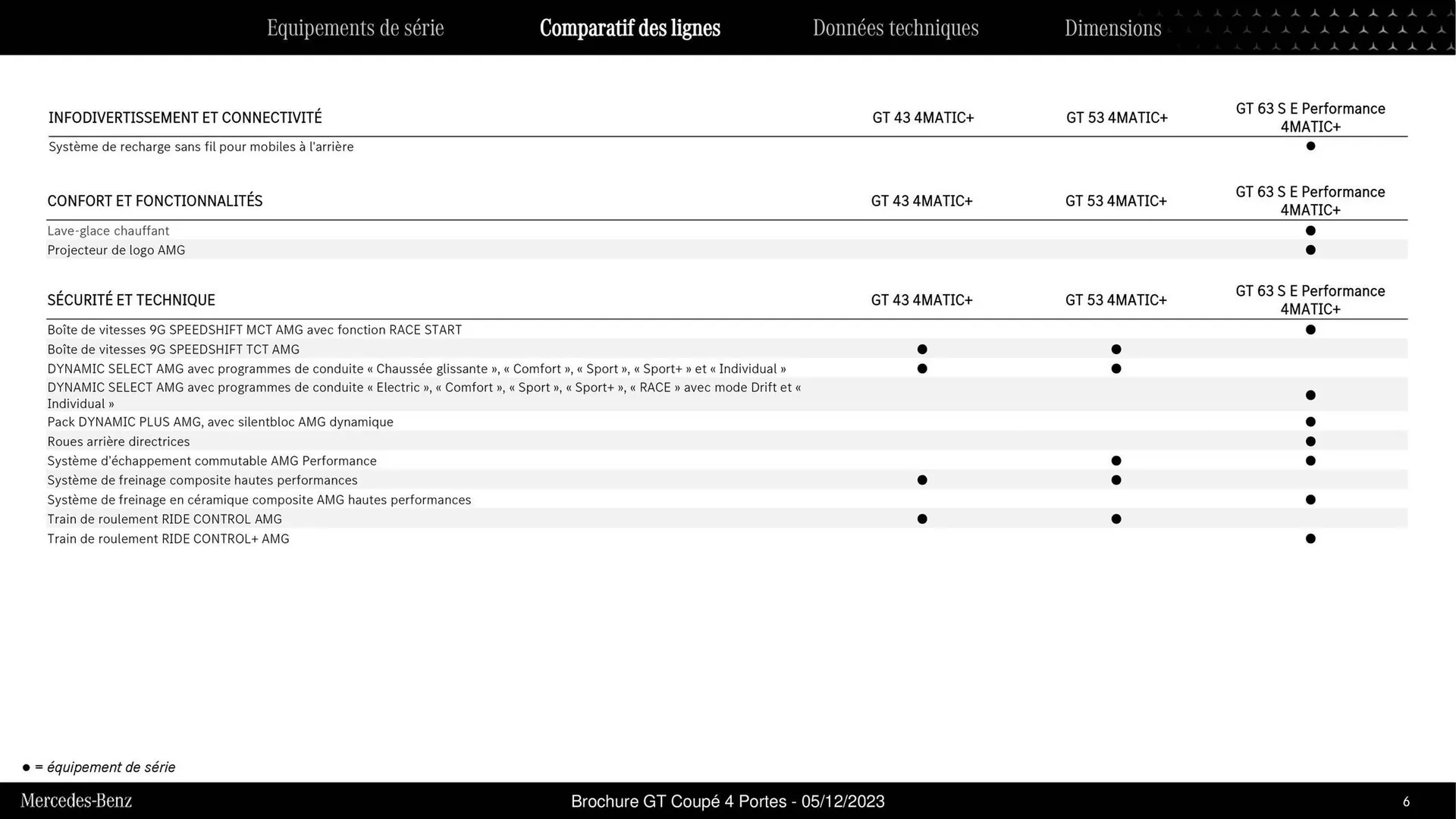Click GT 43 dot for Boîte de vitesses TCT AMG
The width and height of the screenshot is (1456, 819).
[x=921, y=349]
